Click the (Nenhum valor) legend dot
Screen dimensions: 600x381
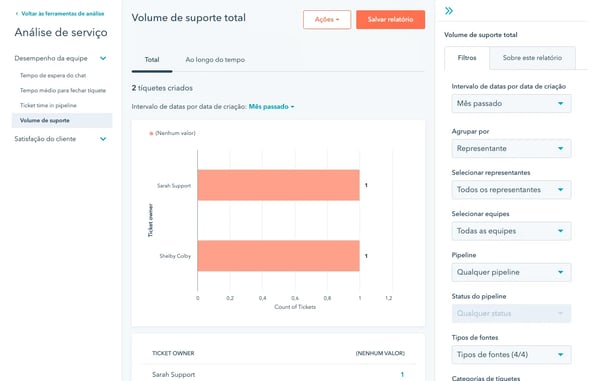click(151, 134)
